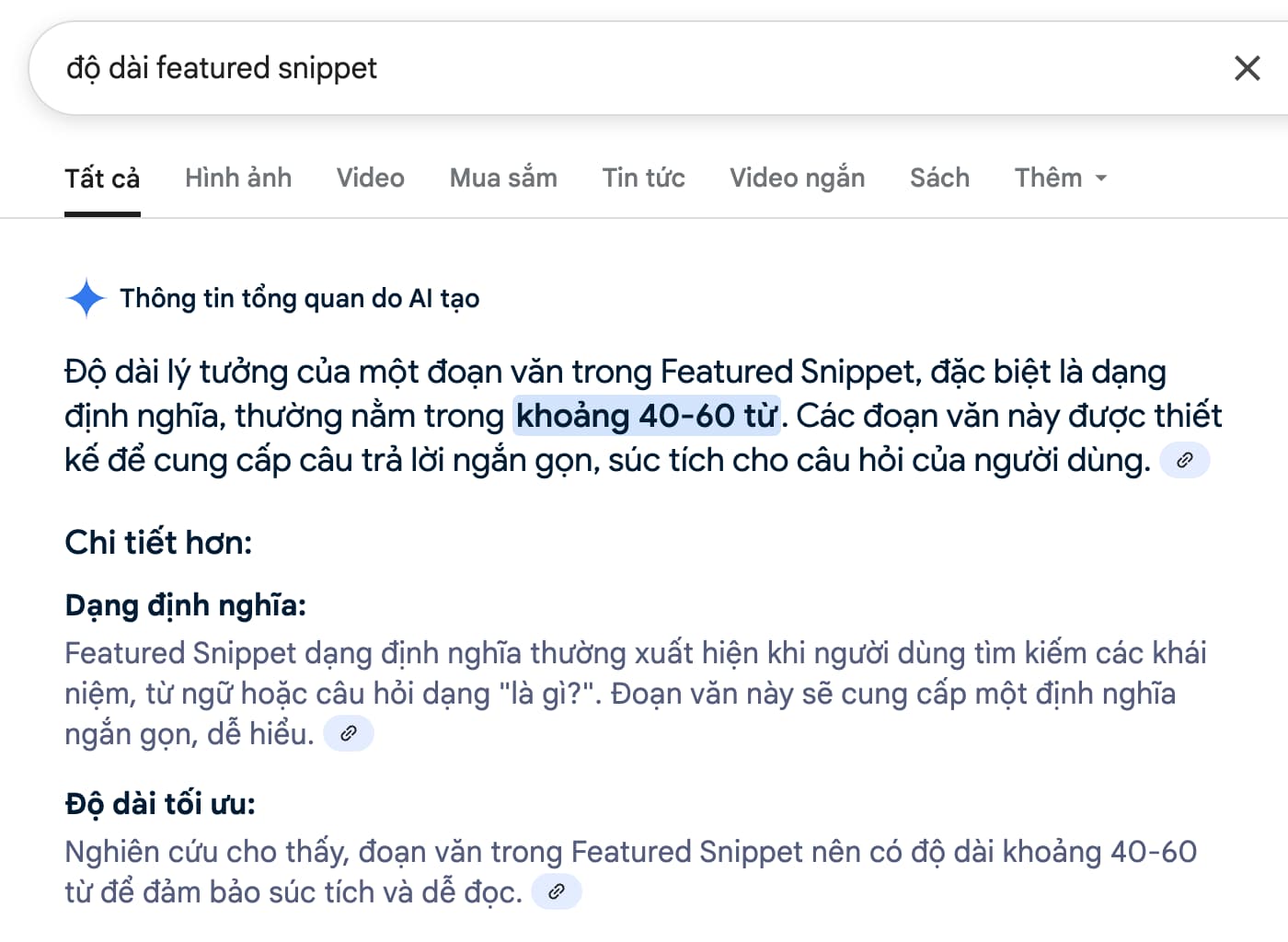Screen dimensions: 1288x942
Task: Click highlighted text 'khoảng 40-60 từ'
Action: pyautogui.click(x=647, y=416)
